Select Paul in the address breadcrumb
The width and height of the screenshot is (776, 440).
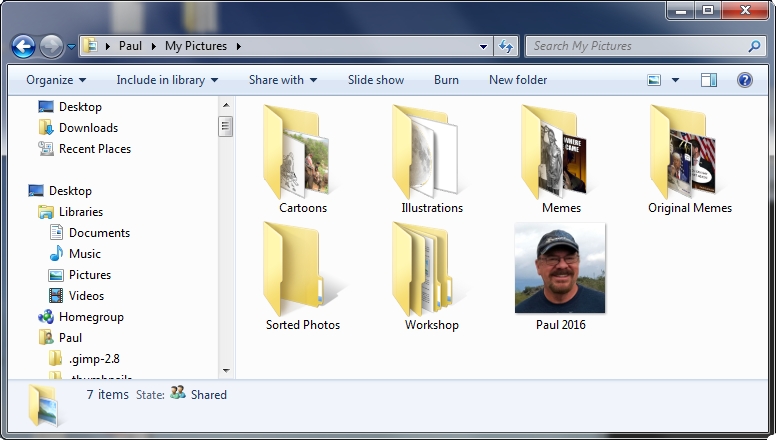click(130, 46)
